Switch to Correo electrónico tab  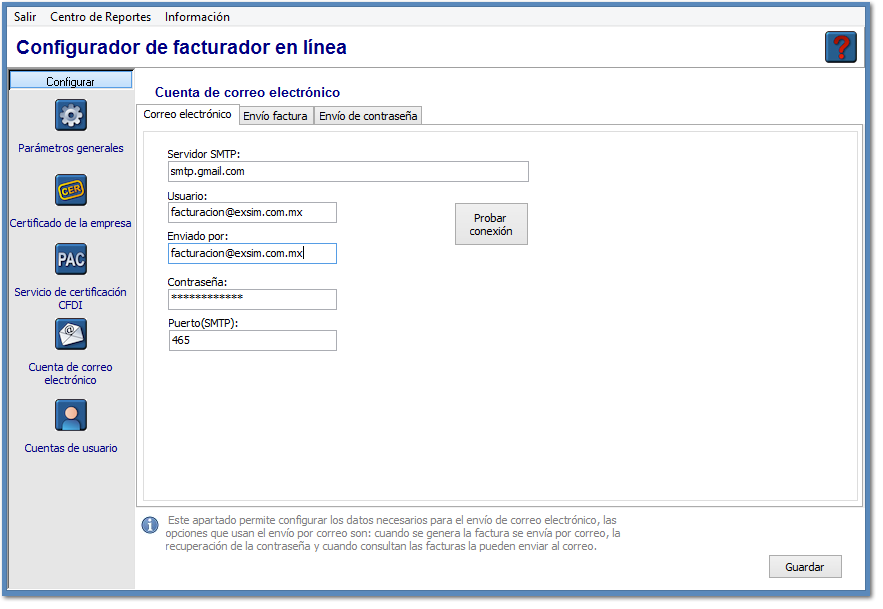point(189,115)
